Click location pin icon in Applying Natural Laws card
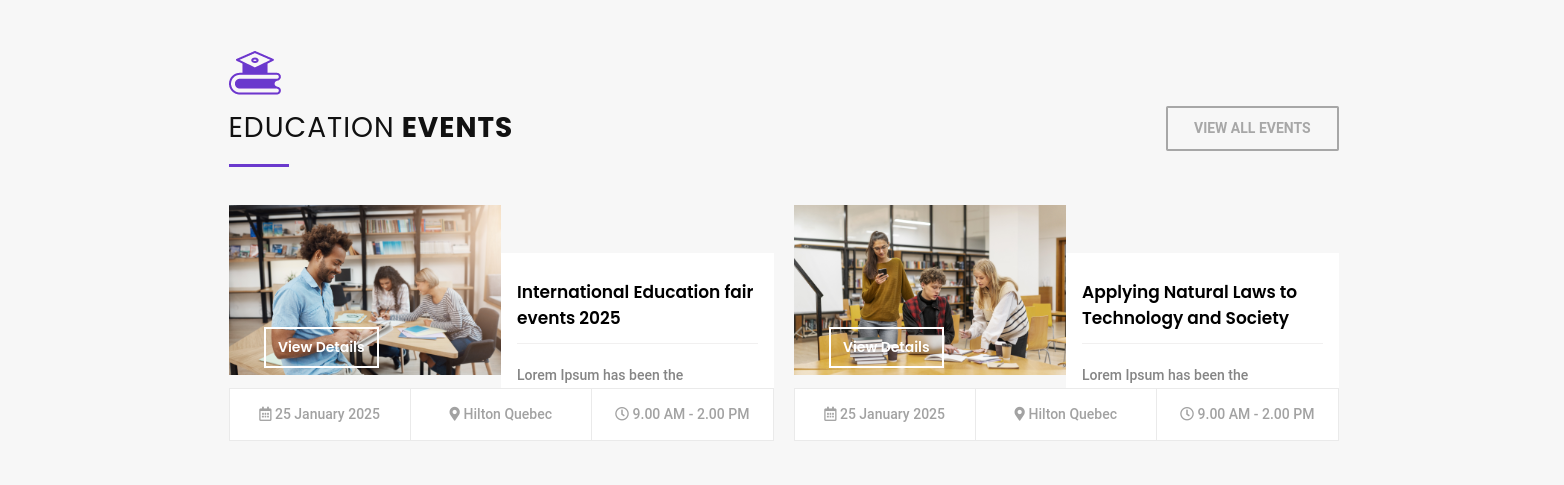 1019,414
